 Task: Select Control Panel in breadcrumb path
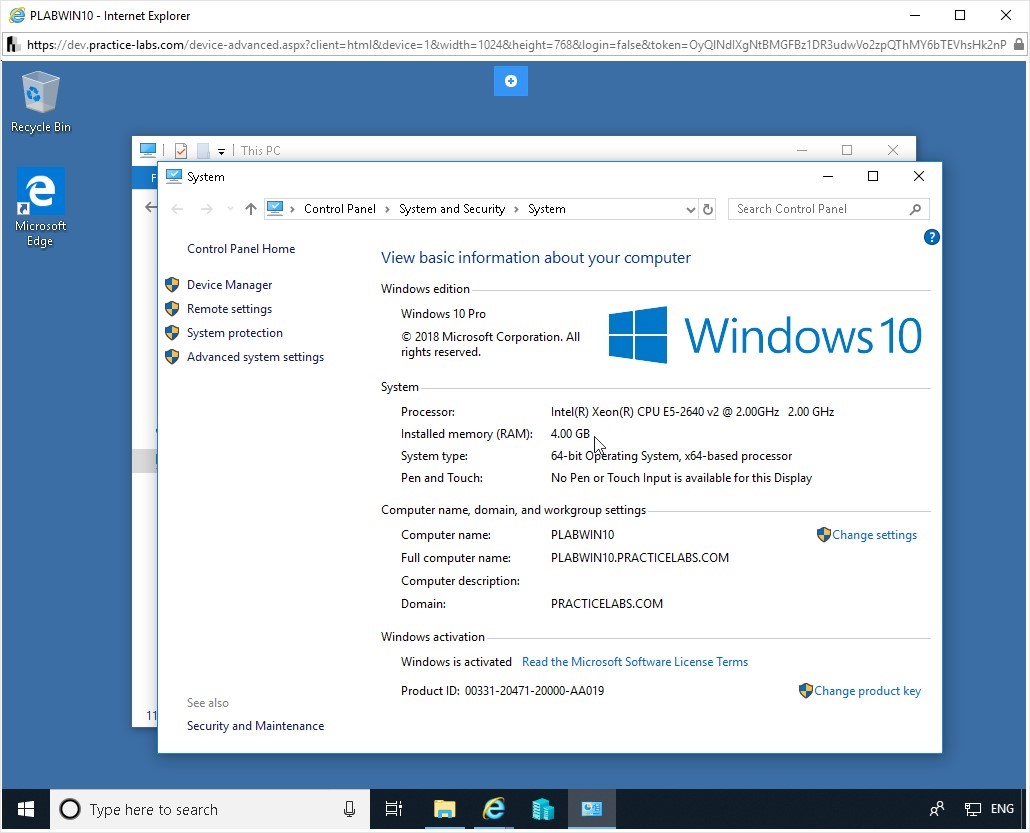(340, 209)
